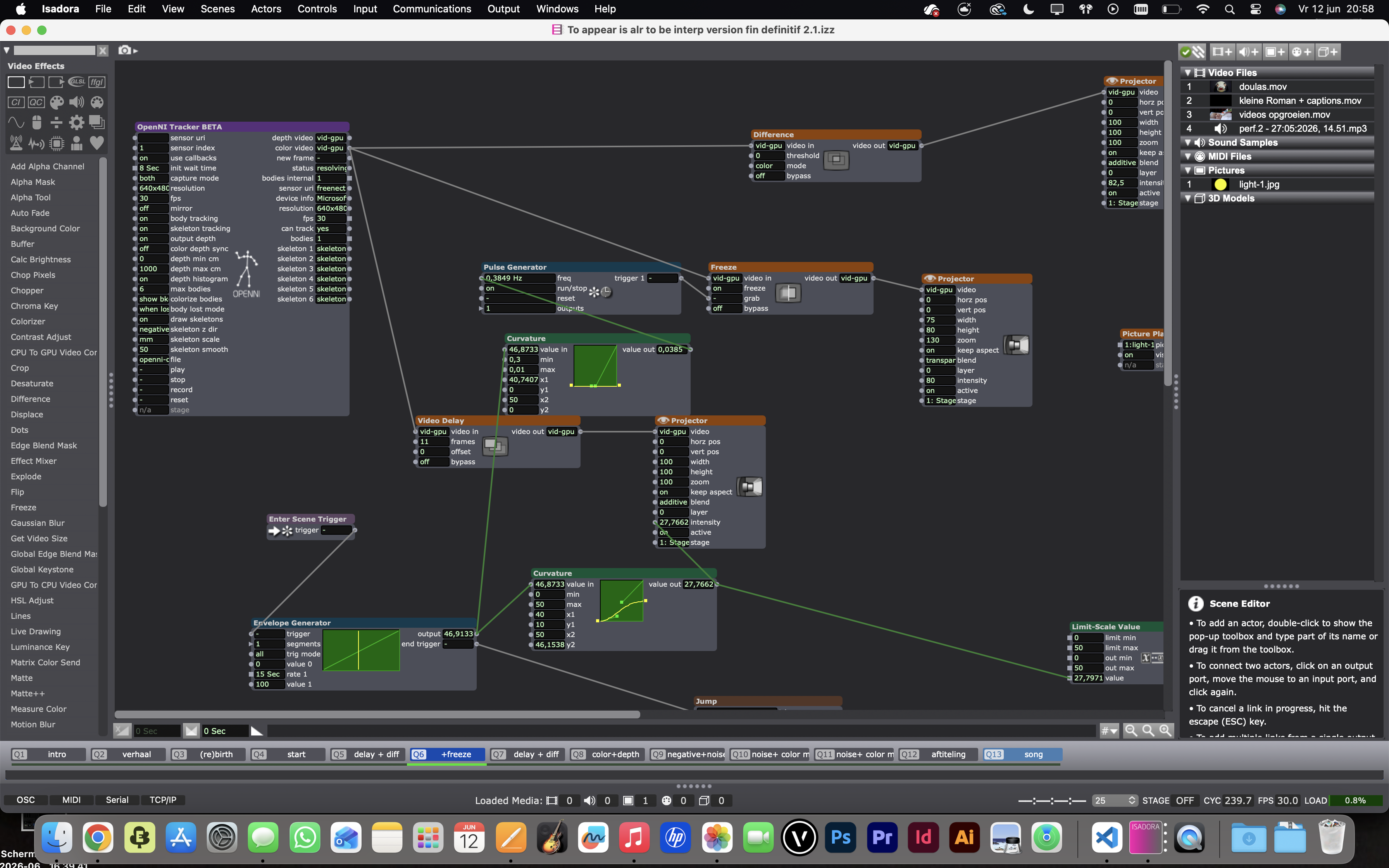Select the ffgl plugin actor group
Image resolution: width=1389 pixels, height=868 pixels.
pyautogui.click(x=97, y=81)
